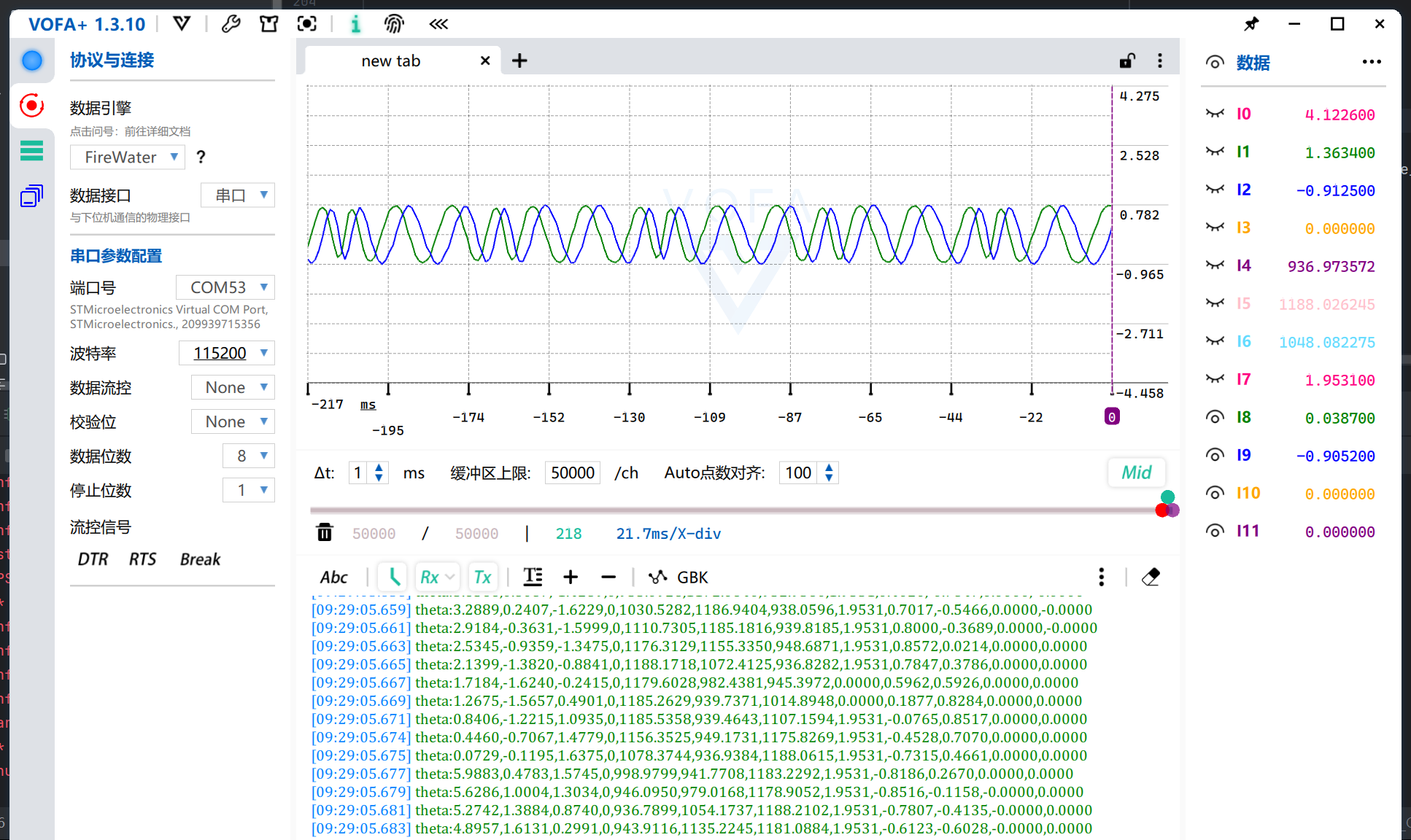Image resolution: width=1411 pixels, height=840 pixels.
Task: Click the red record connection icon in sidebar
Action: pyautogui.click(x=31, y=106)
